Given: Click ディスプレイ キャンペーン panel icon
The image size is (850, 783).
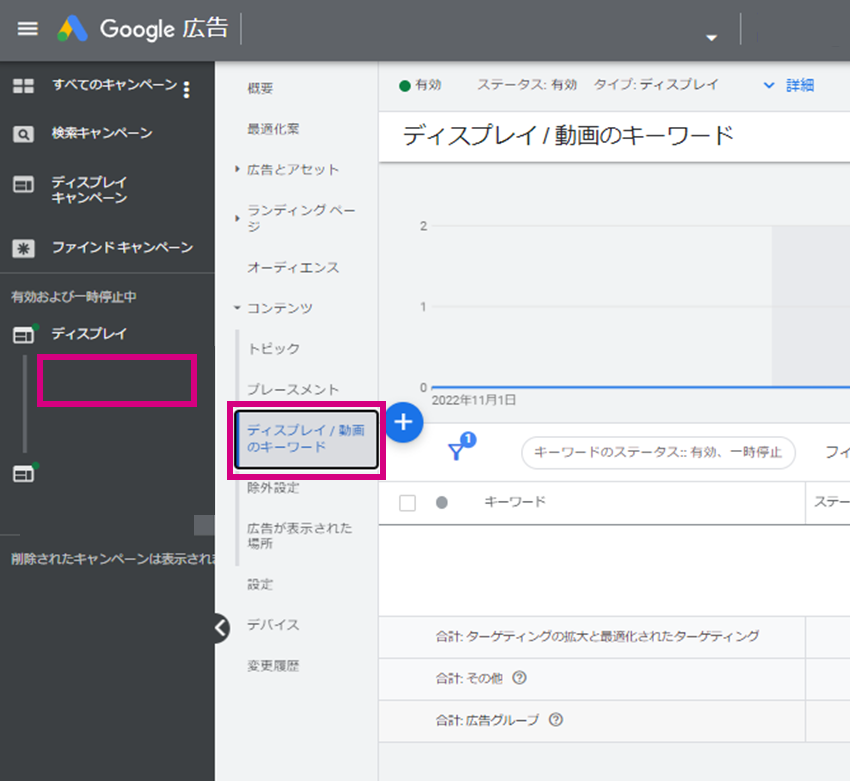Looking at the screenshot, I should pyautogui.click(x=23, y=184).
